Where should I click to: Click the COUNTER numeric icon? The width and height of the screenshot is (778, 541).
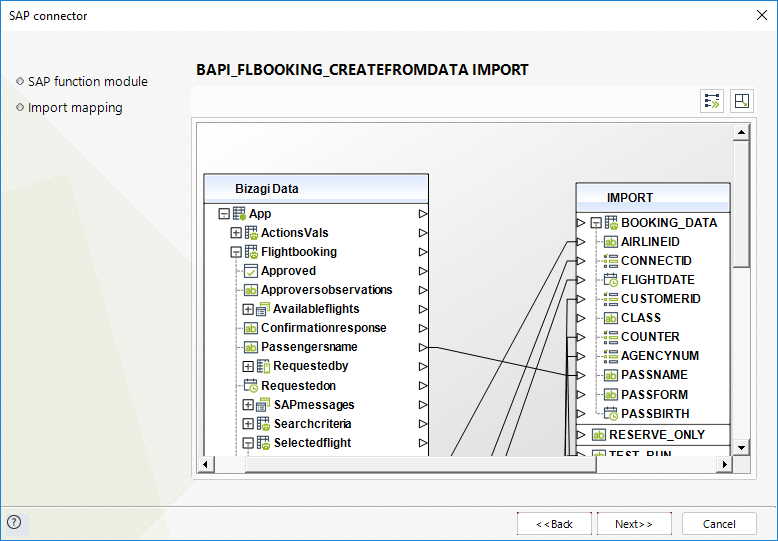click(x=610, y=337)
